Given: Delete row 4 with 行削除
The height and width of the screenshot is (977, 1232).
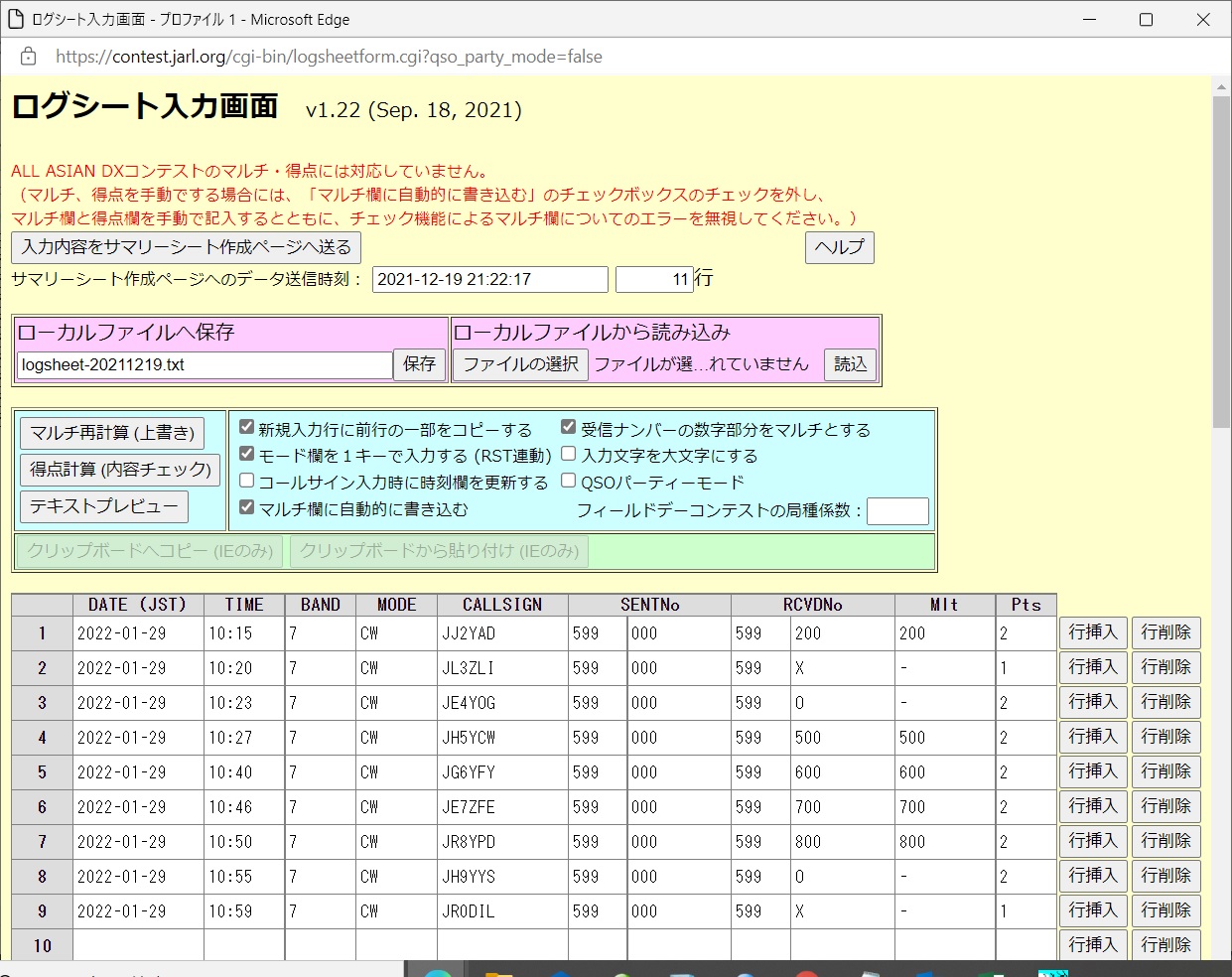Looking at the screenshot, I should click(x=1166, y=737).
